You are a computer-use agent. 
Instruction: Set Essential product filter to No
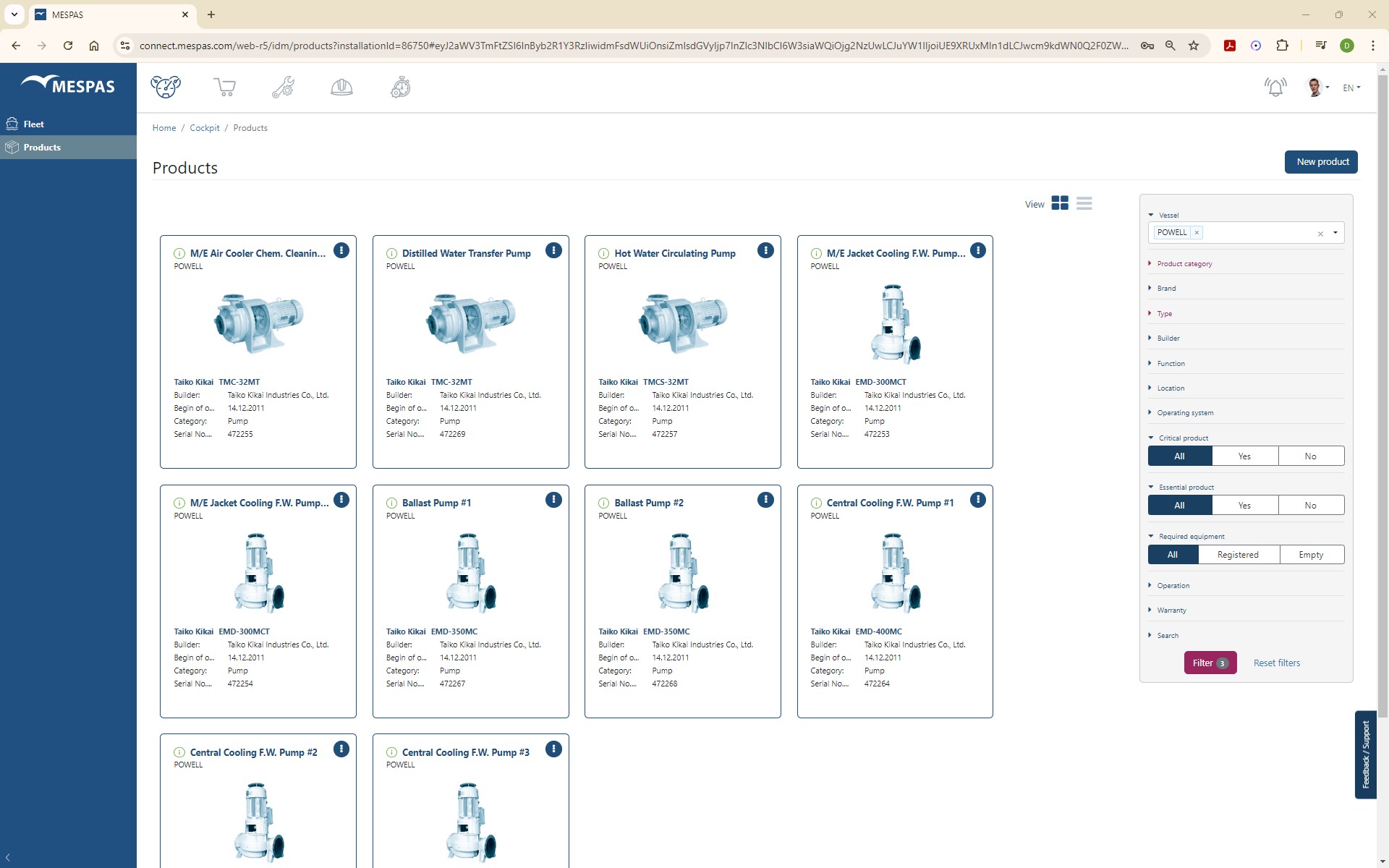(1311, 506)
